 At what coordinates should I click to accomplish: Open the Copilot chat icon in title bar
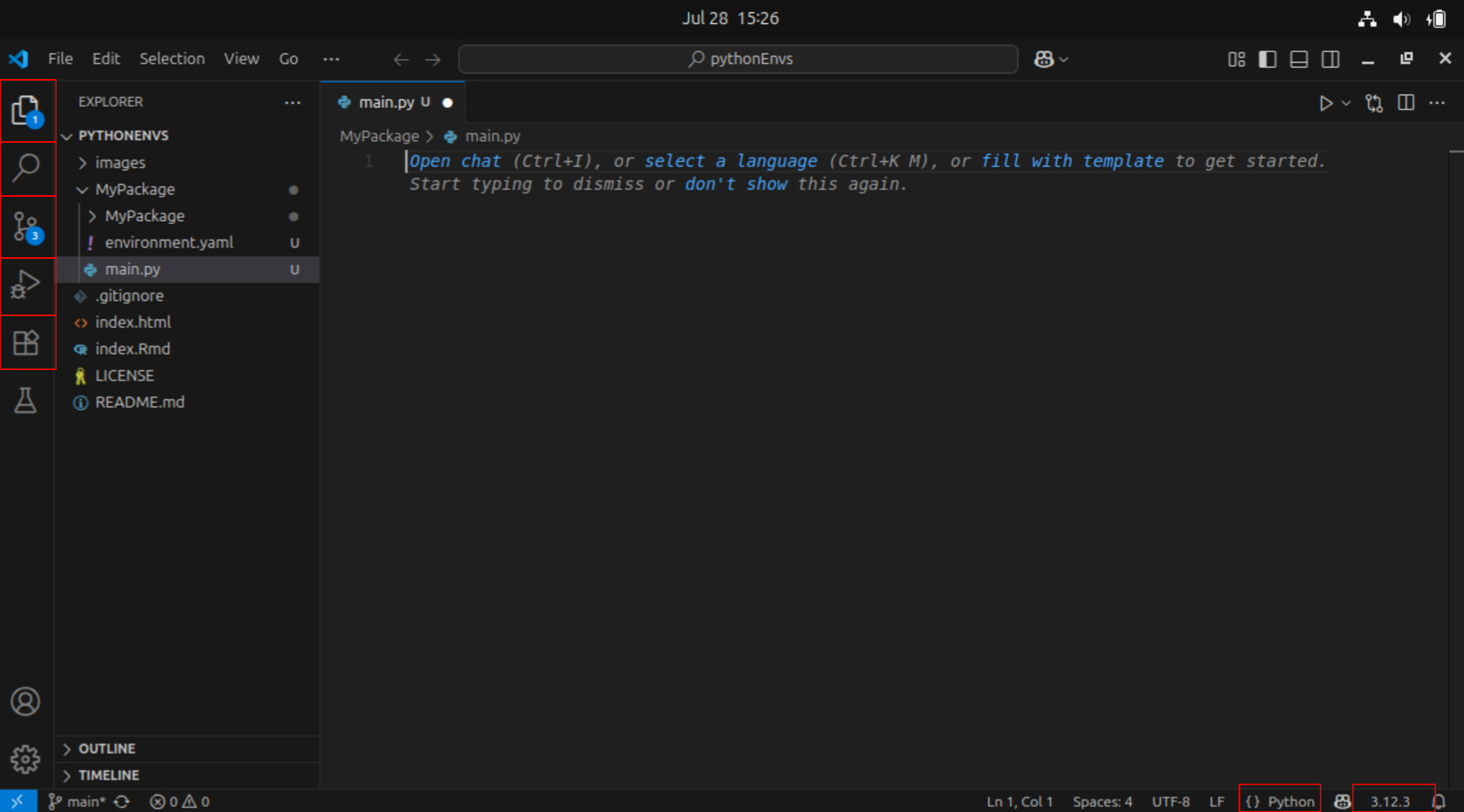click(1044, 59)
